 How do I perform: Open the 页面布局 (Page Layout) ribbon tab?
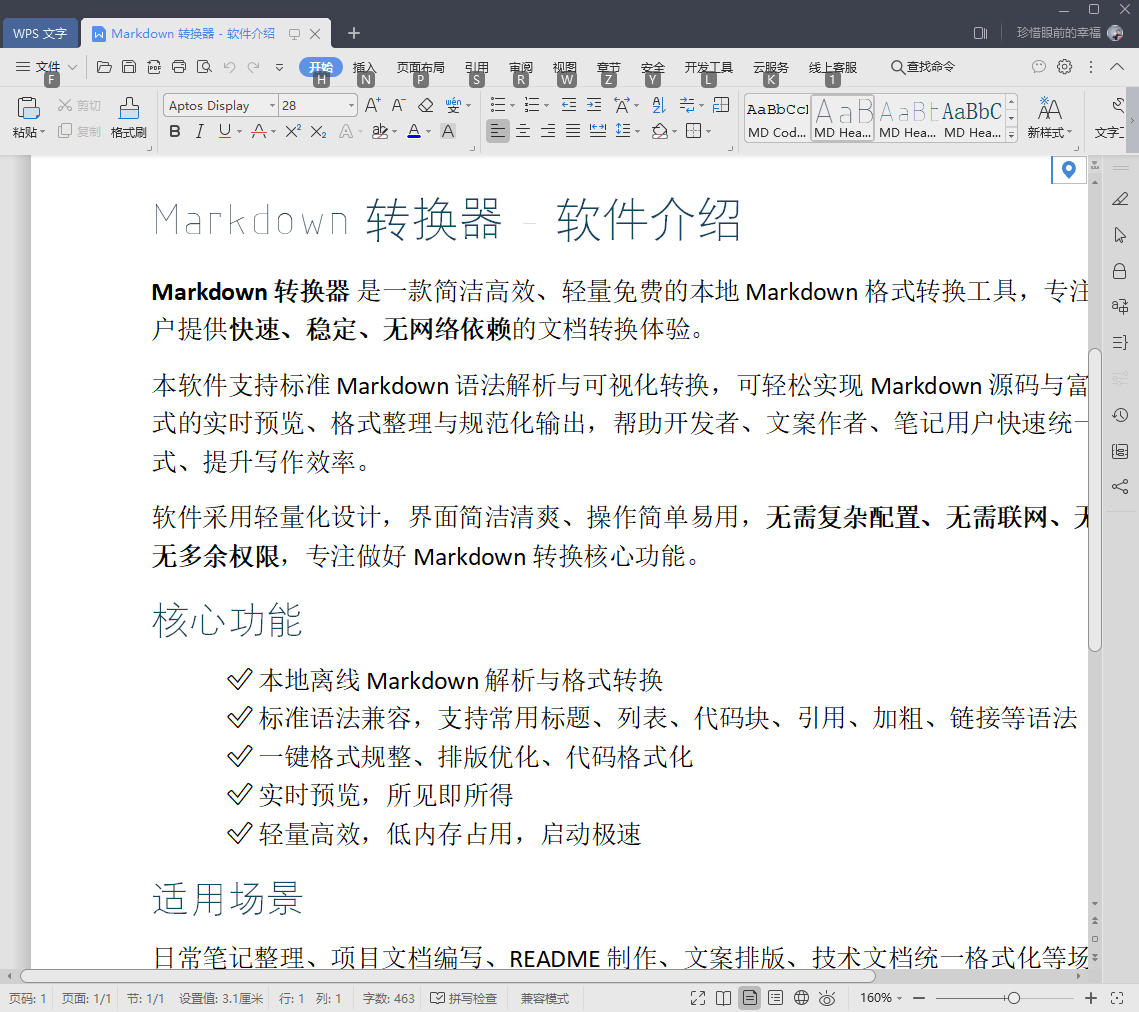(x=421, y=67)
